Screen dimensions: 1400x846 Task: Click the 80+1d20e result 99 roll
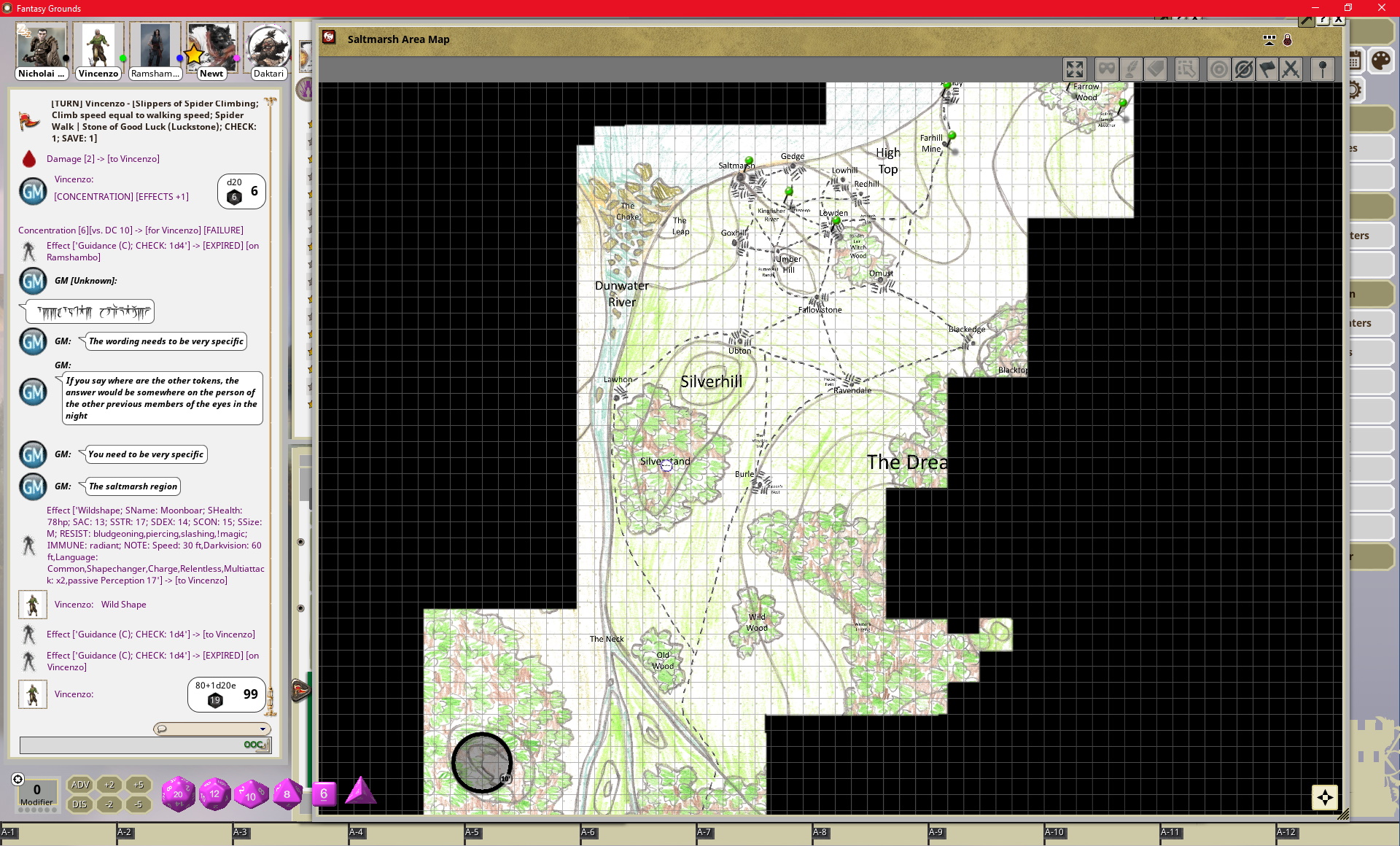(227, 694)
